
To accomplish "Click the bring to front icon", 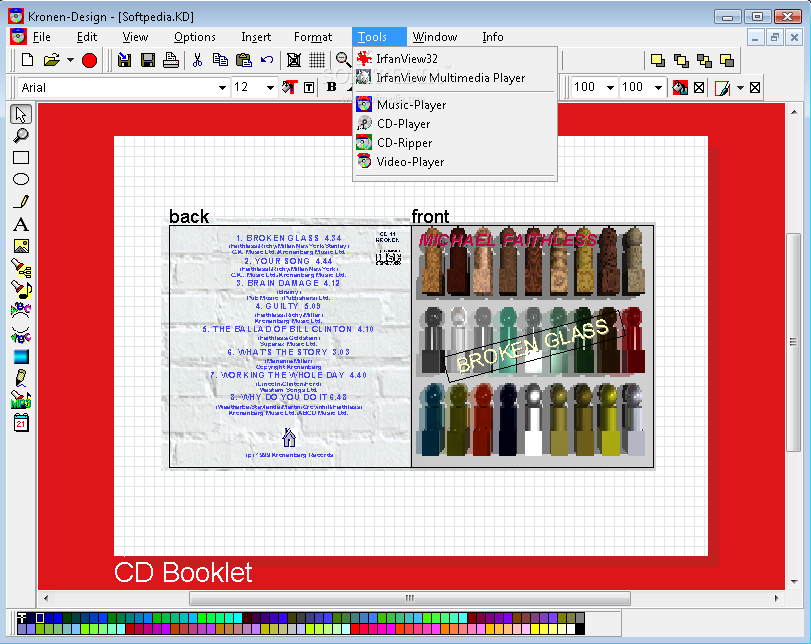I will (x=658, y=60).
